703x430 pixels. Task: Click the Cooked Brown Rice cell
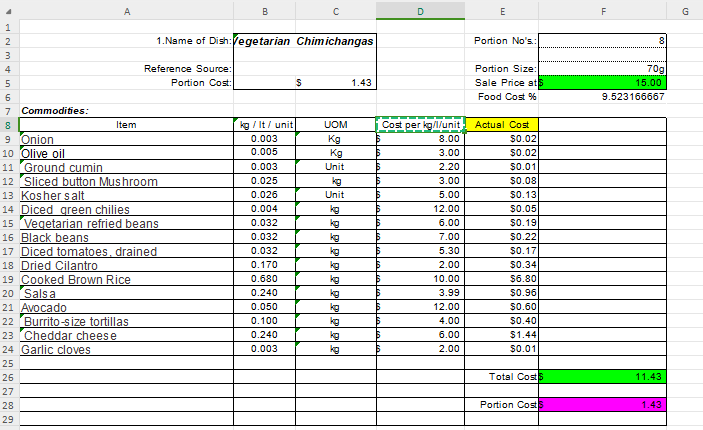tap(126, 279)
